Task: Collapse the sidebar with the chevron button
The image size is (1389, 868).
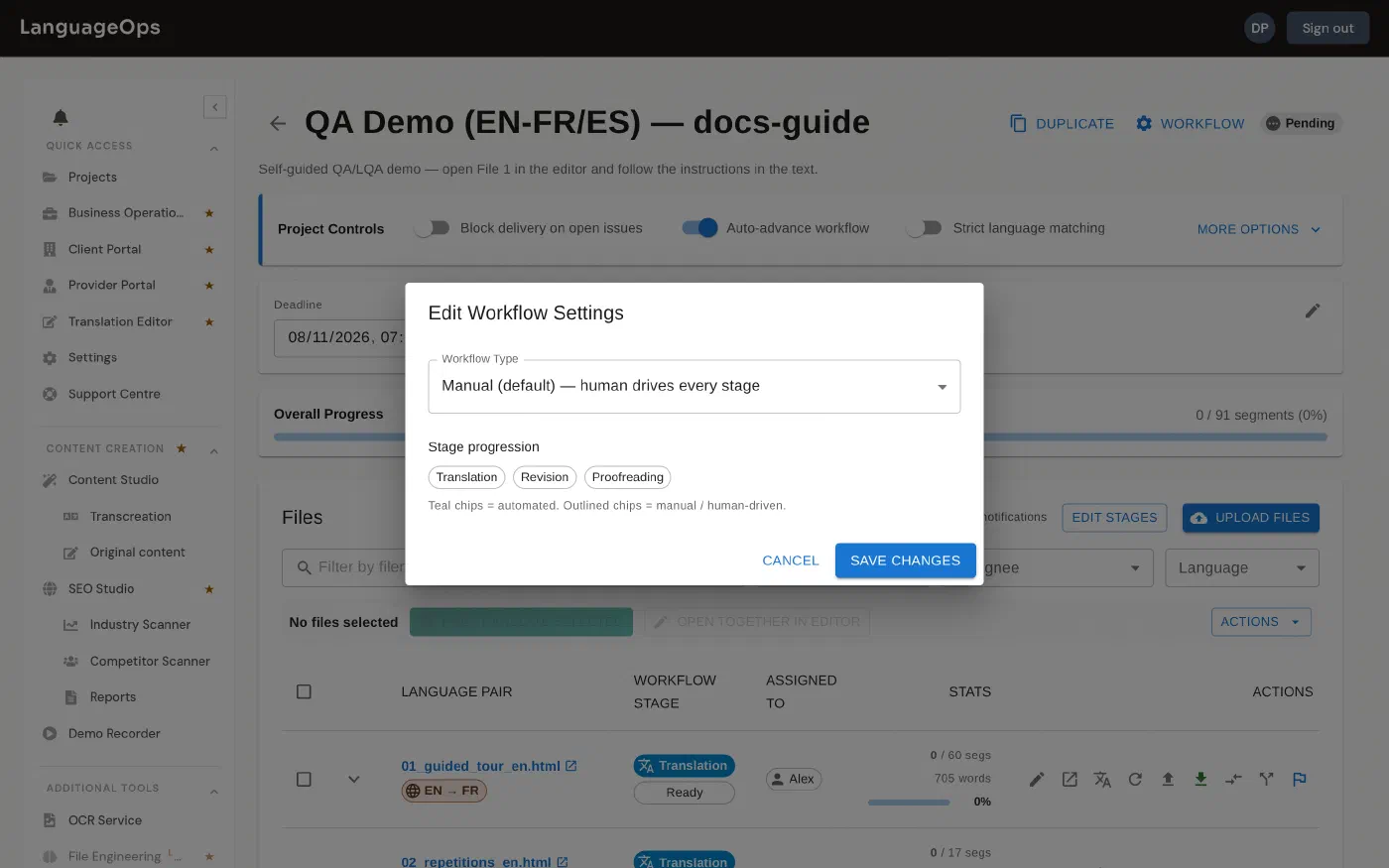Action: tap(215, 107)
